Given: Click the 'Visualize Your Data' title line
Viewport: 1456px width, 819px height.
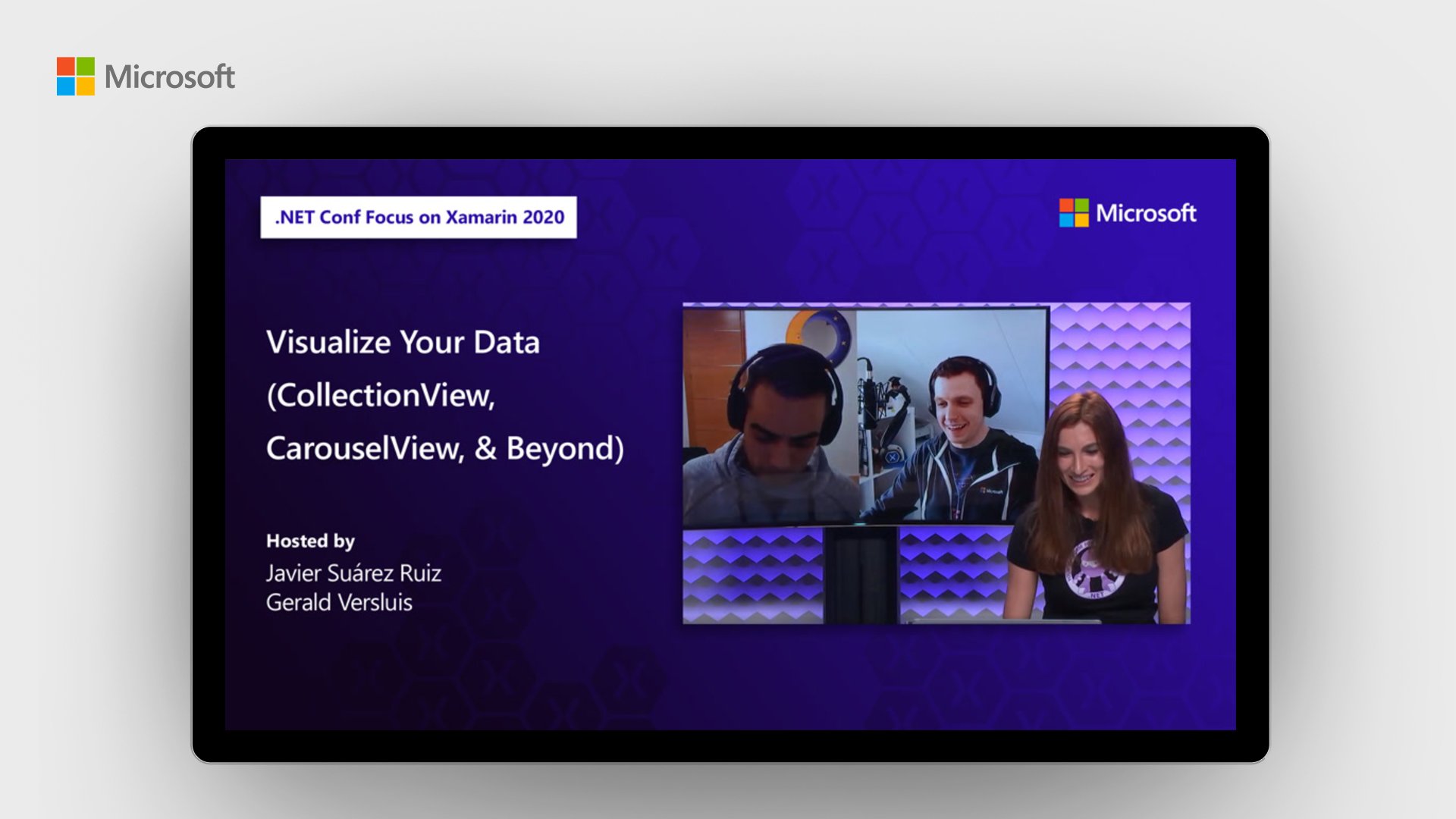Looking at the screenshot, I should pyautogui.click(x=403, y=343).
